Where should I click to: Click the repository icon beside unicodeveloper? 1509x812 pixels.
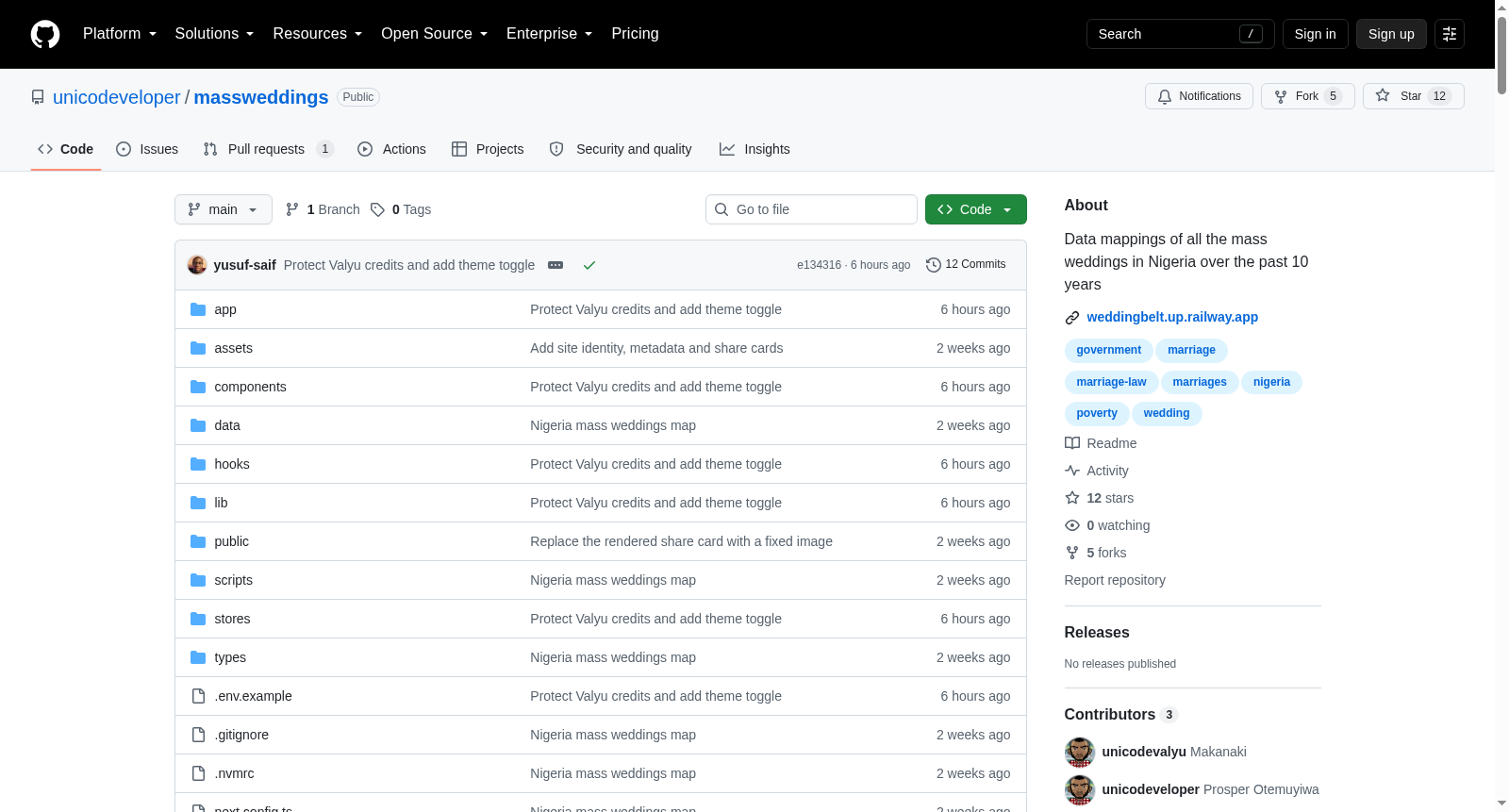pos(38,97)
